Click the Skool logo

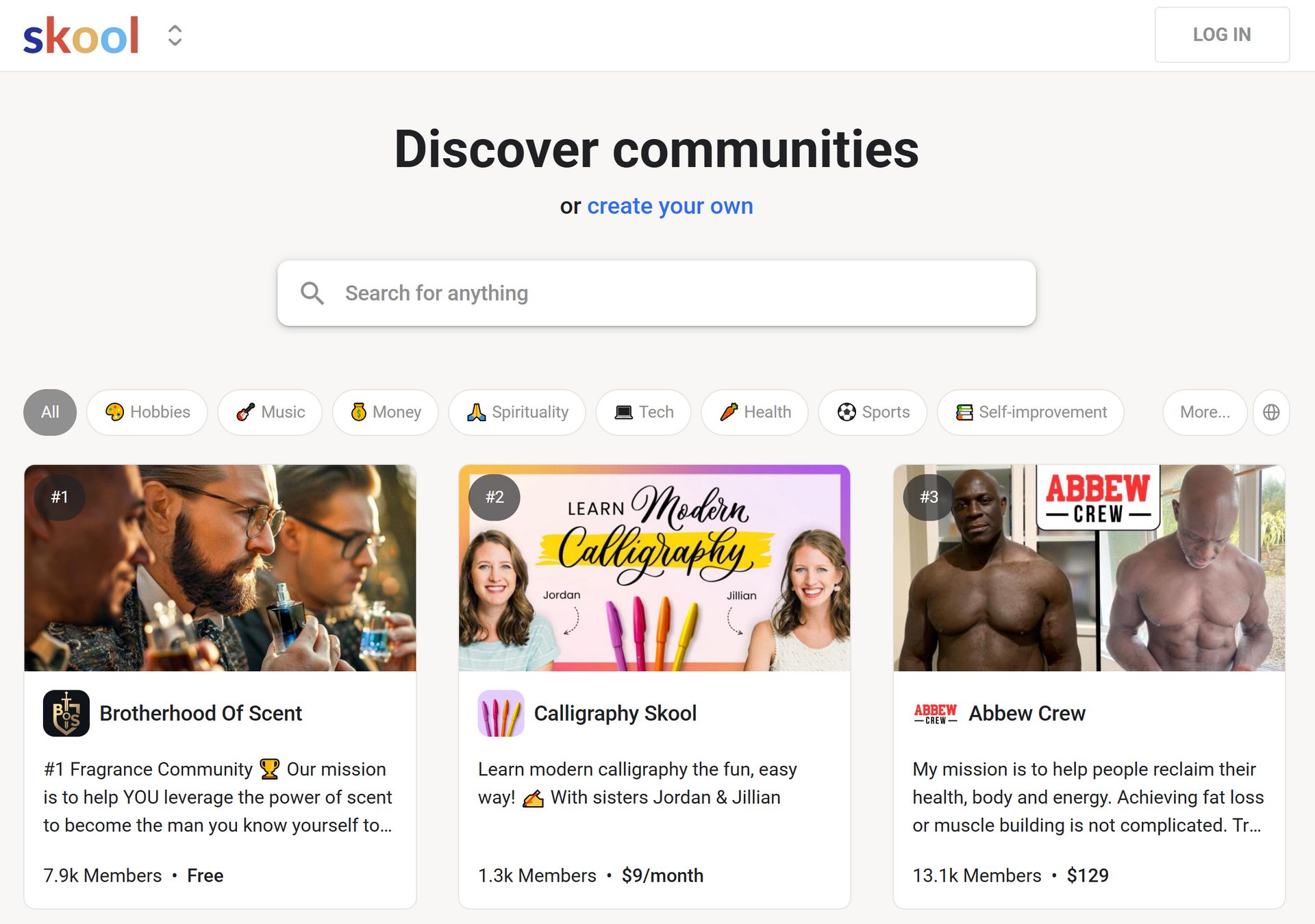click(81, 36)
